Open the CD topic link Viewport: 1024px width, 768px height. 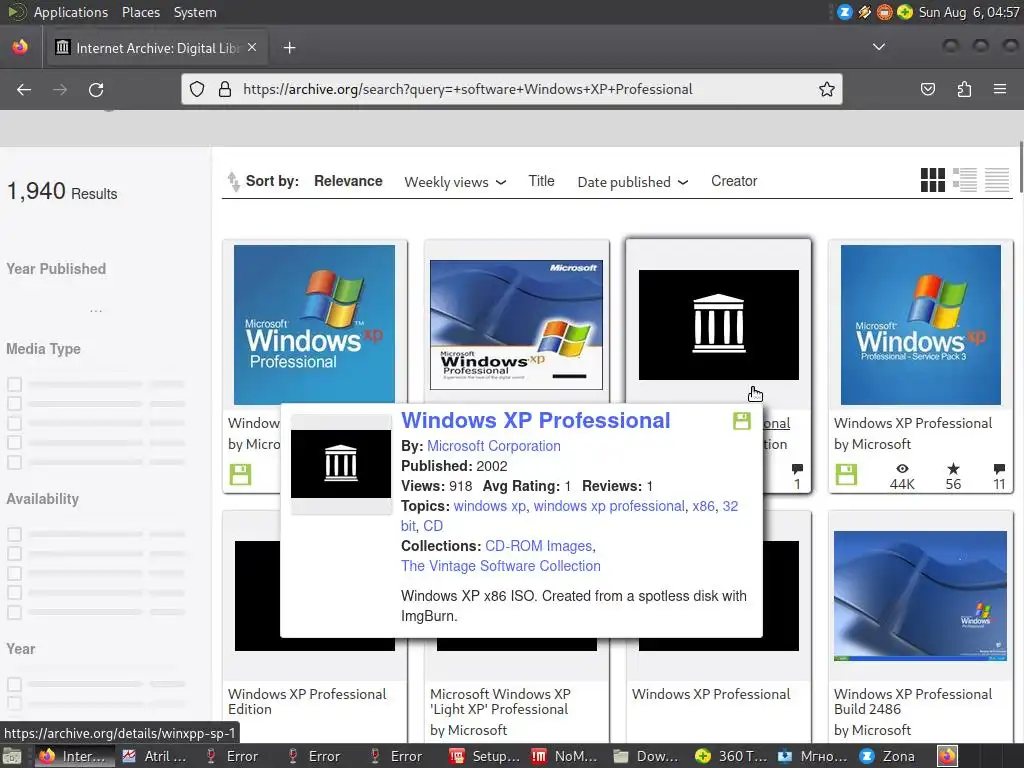tap(433, 526)
